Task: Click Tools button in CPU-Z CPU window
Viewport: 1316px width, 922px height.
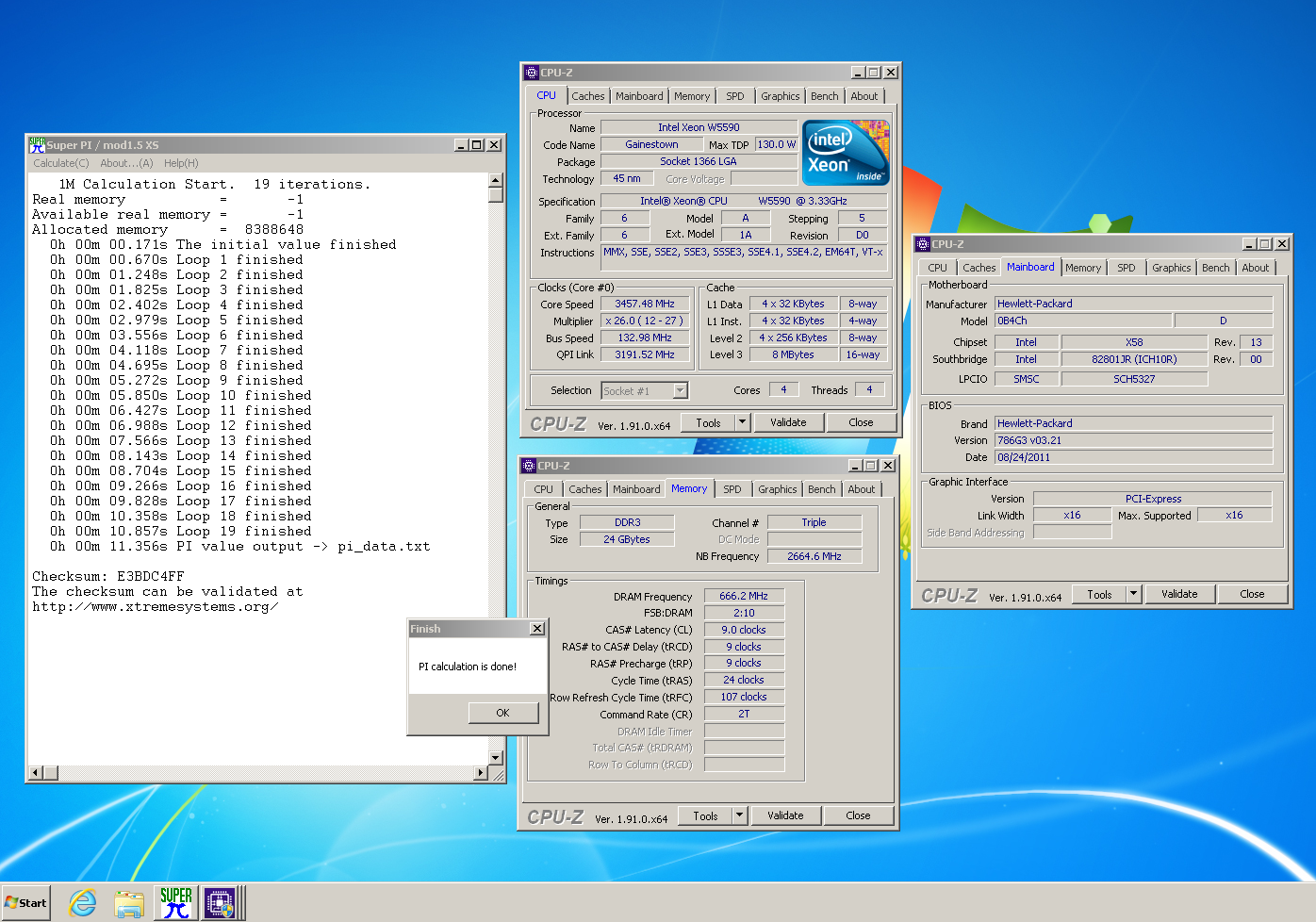Action: [708, 422]
